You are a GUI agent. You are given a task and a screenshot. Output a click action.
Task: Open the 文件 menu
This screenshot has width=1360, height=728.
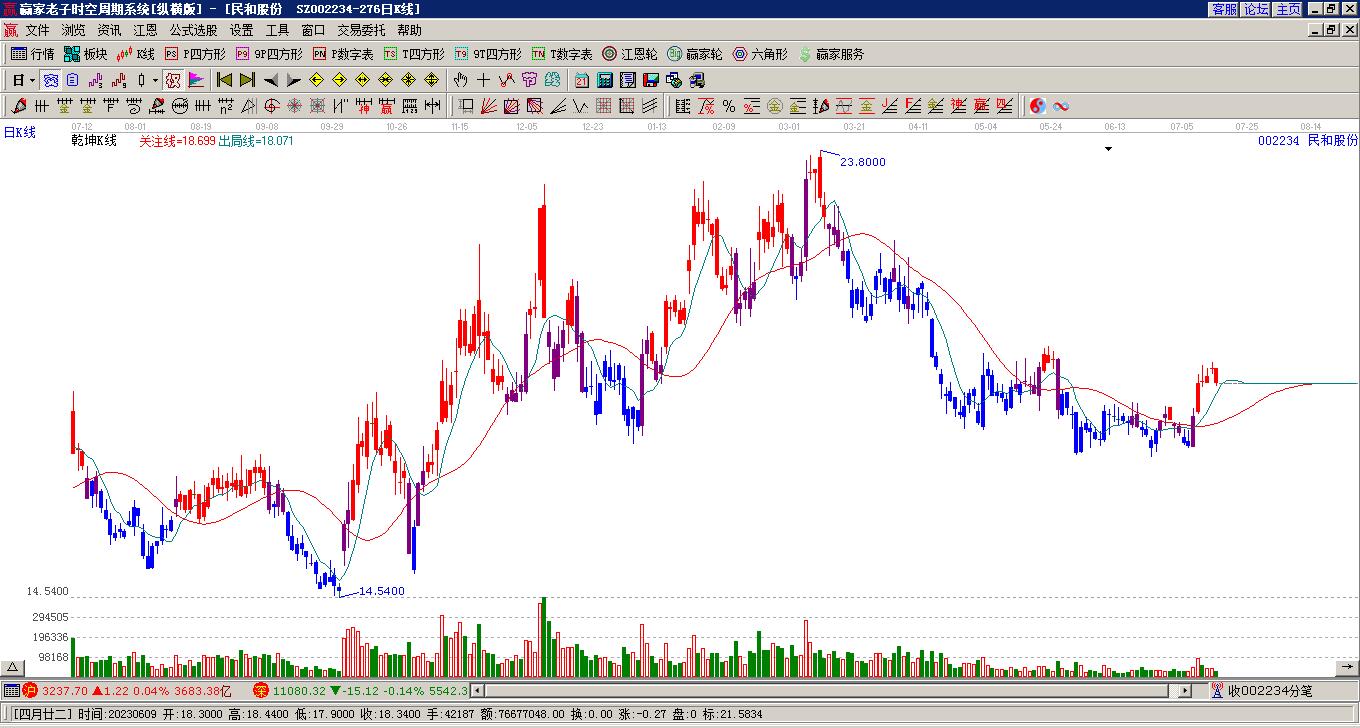(x=37, y=30)
